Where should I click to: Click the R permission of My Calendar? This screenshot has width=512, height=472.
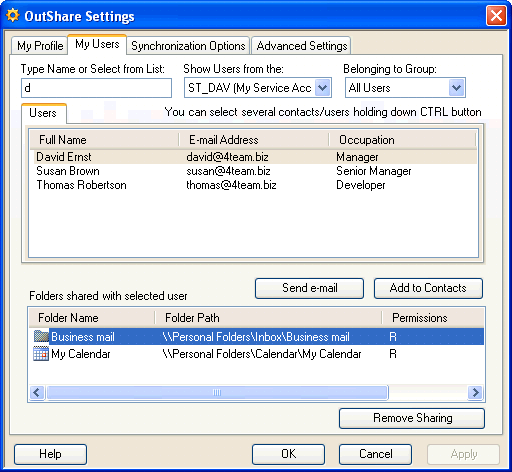[393, 354]
